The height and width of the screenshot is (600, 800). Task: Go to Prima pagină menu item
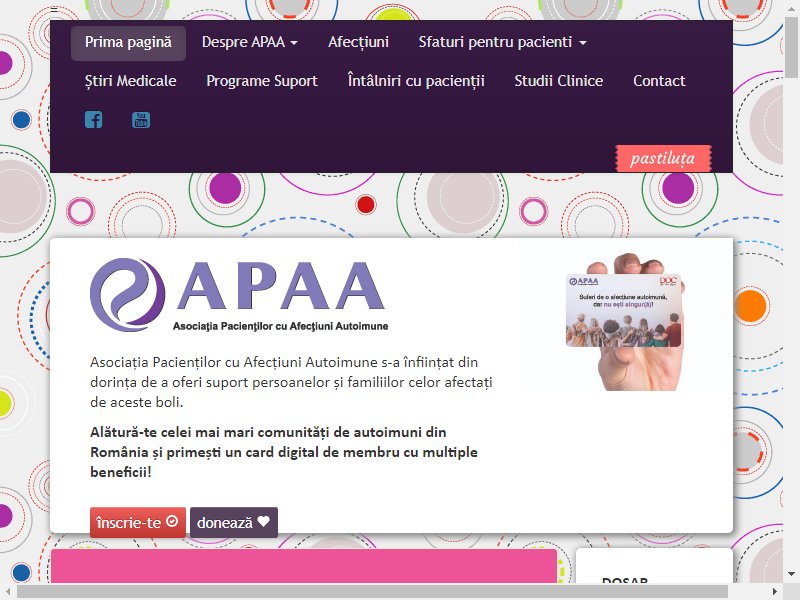128,43
